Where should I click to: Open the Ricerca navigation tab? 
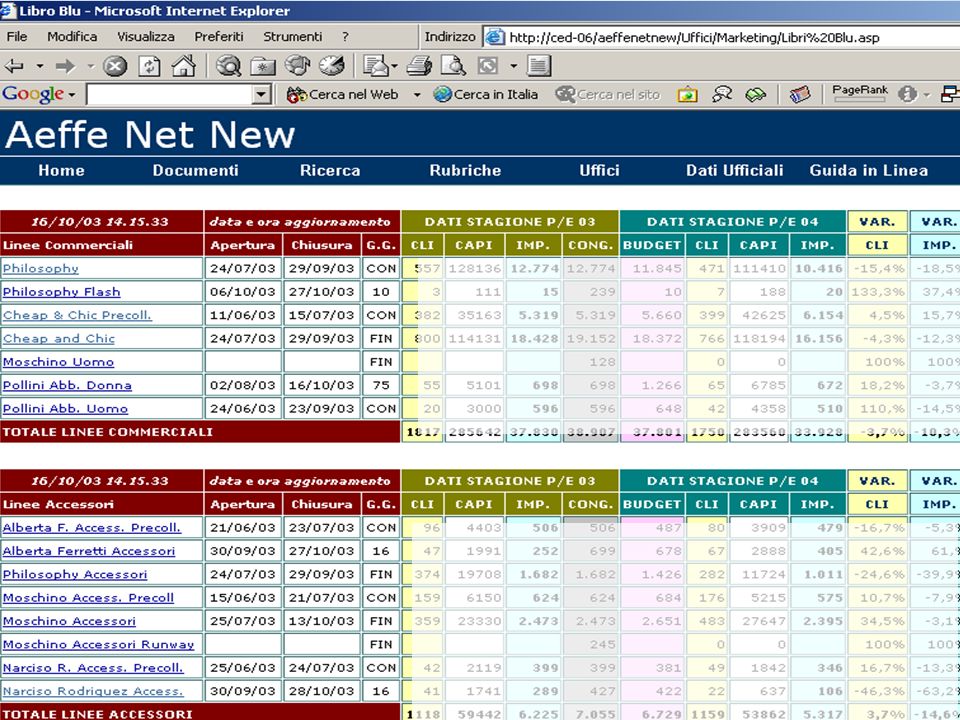click(x=330, y=170)
